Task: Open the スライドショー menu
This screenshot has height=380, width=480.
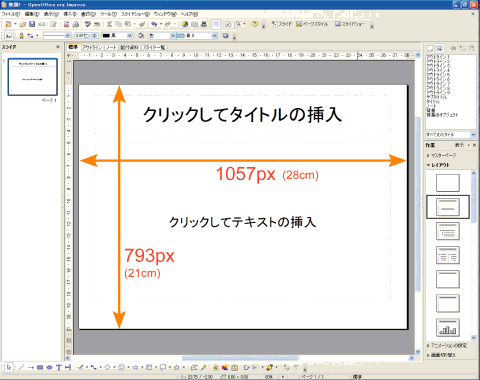Action: 135,14
